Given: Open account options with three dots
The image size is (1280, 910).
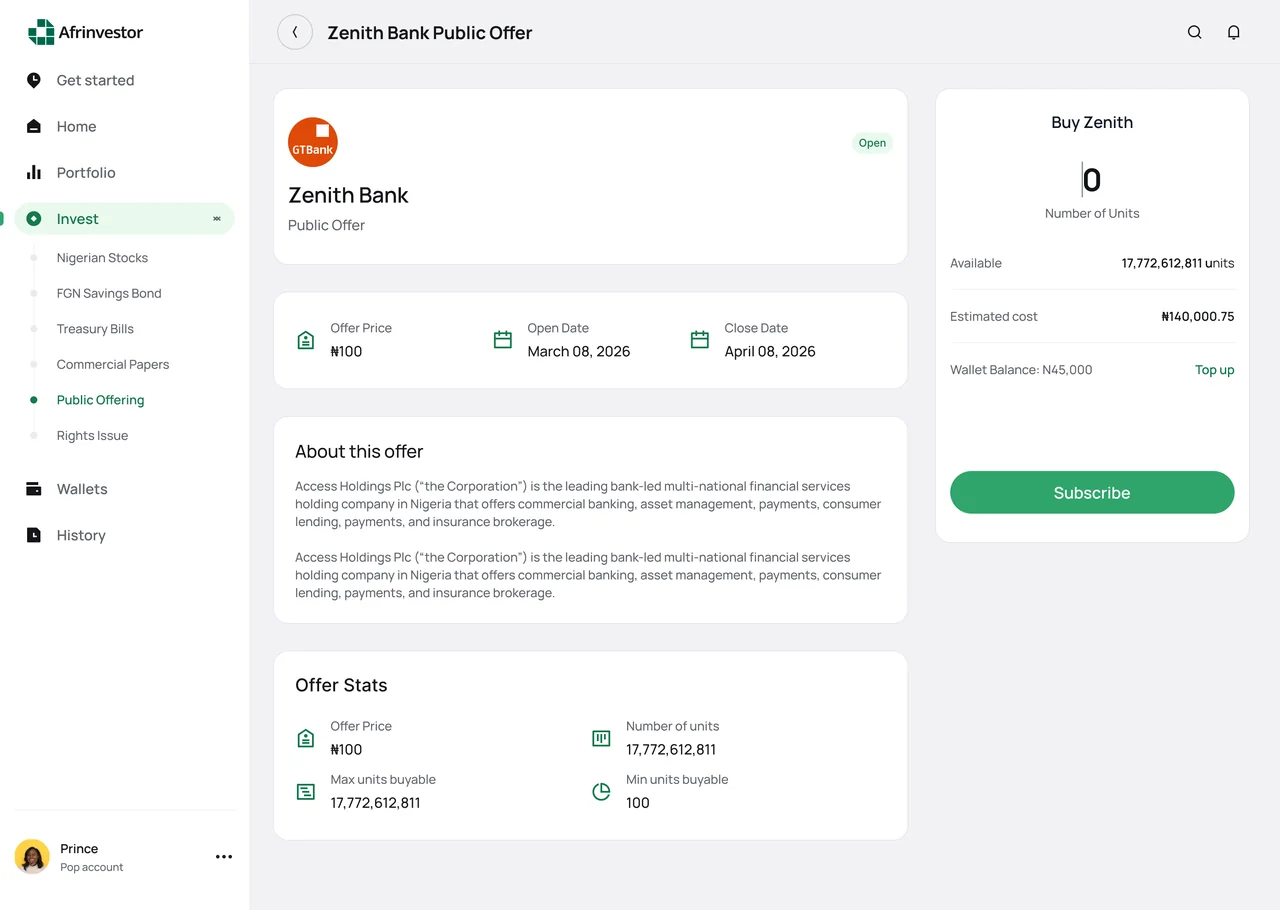Looking at the screenshot, I should click(224, 857).
